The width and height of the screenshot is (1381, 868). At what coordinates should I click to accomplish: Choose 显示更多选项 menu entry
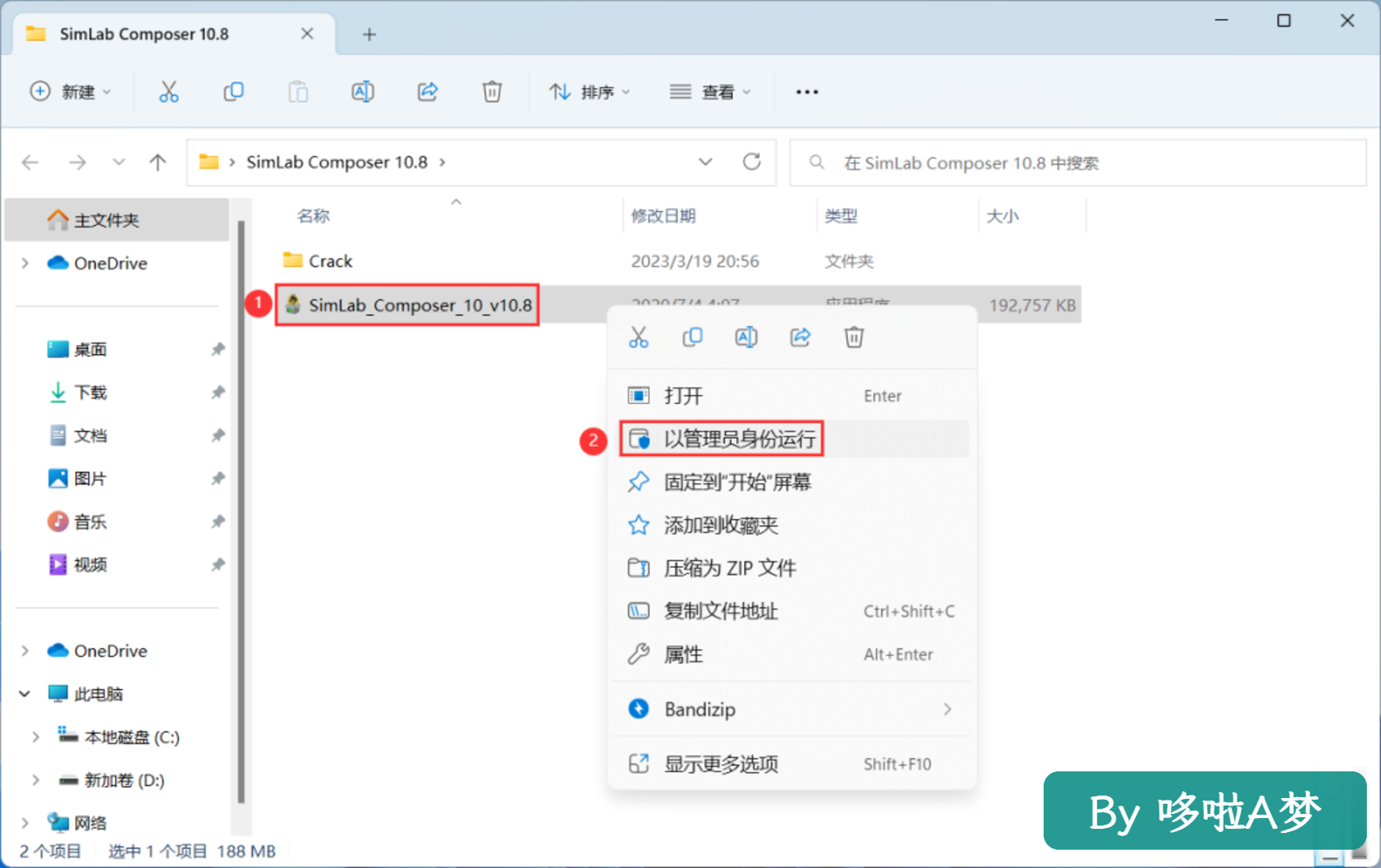(x=791, y=764)
